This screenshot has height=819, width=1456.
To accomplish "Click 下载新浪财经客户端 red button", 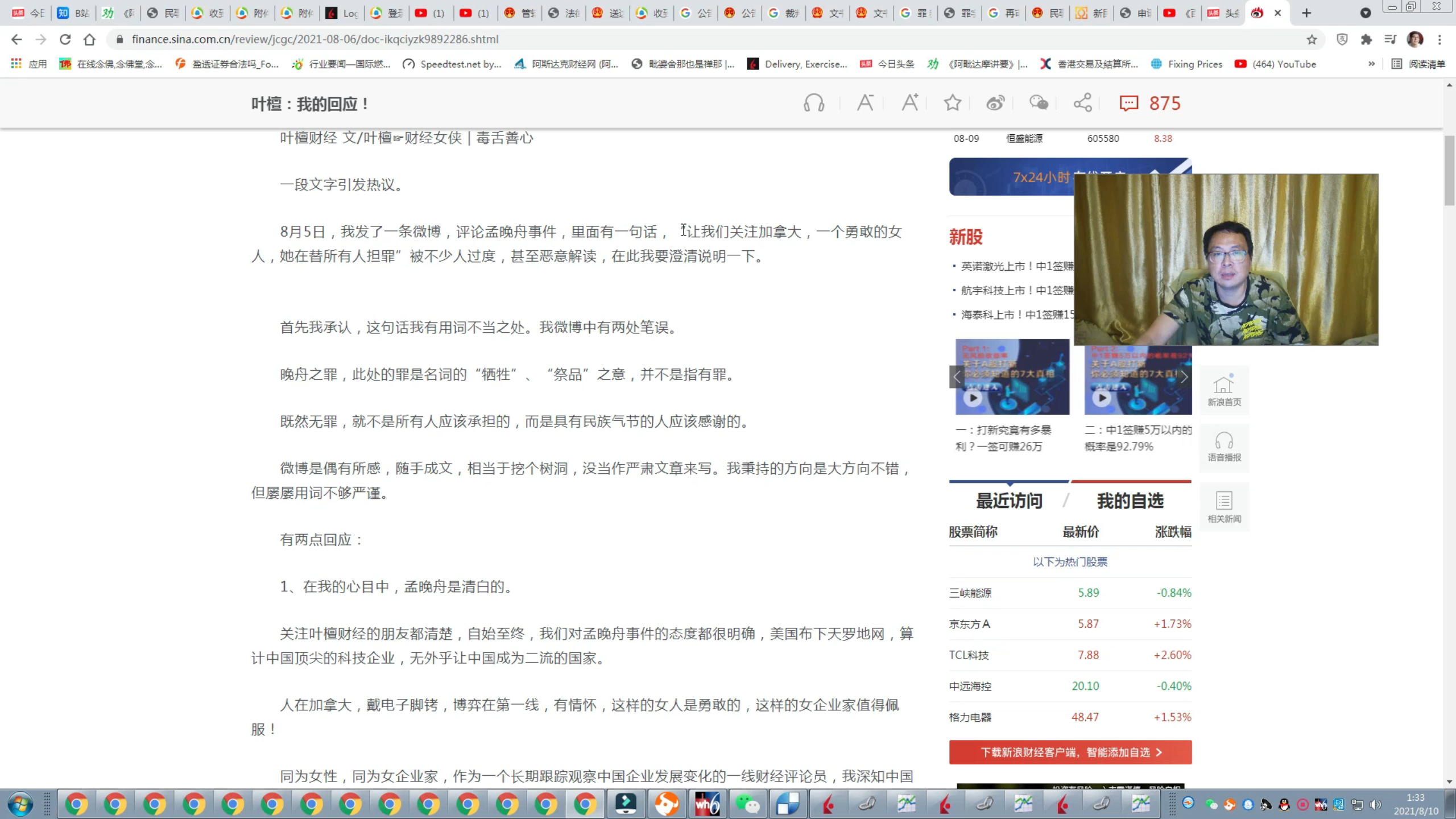I will point(1070,752).
